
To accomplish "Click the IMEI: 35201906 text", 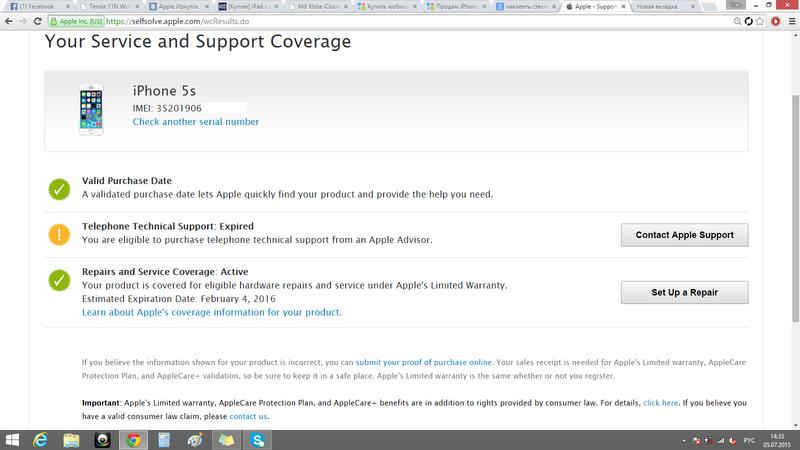I will coord(167,108).
